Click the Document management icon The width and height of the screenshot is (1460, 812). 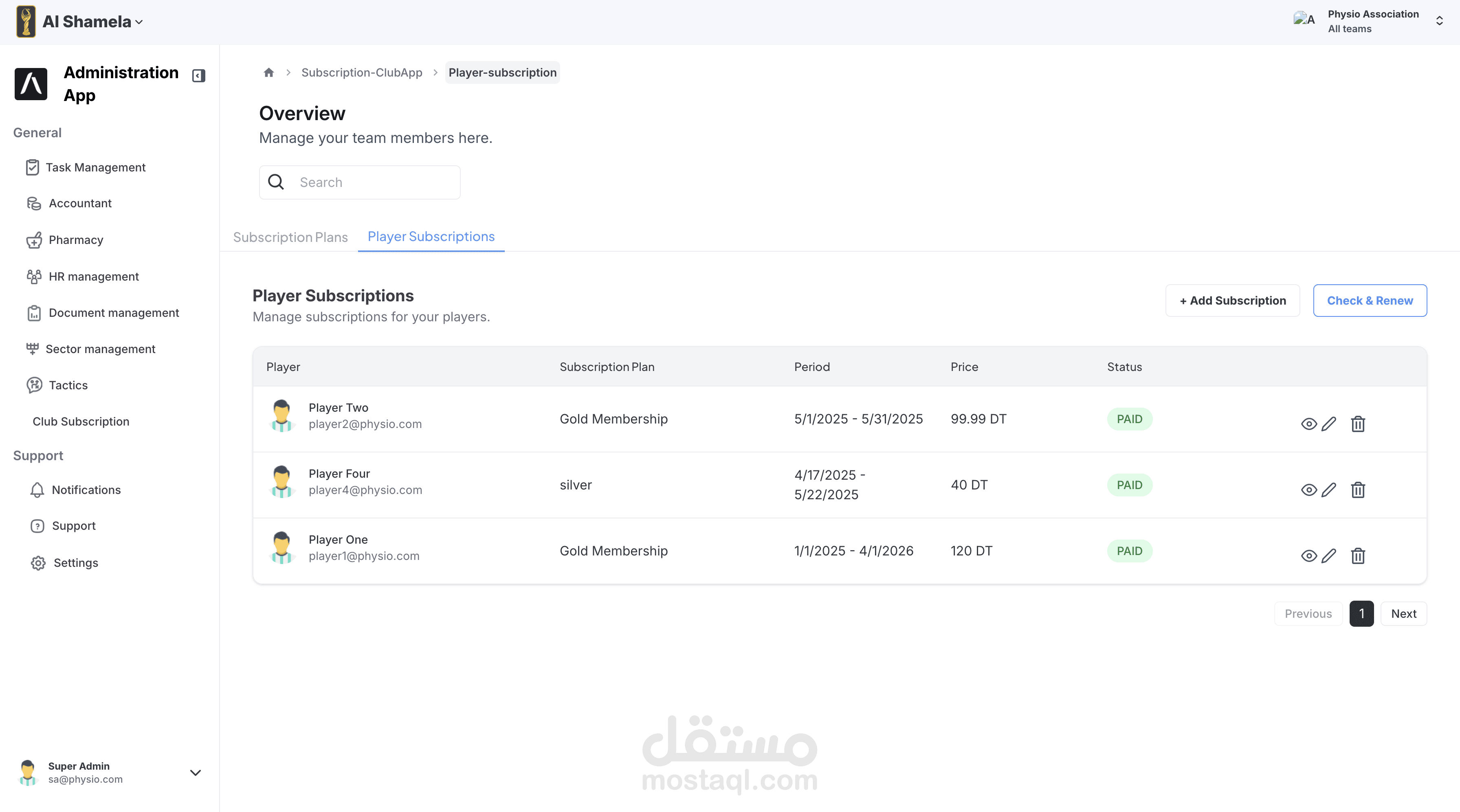(x=34, y=313)
